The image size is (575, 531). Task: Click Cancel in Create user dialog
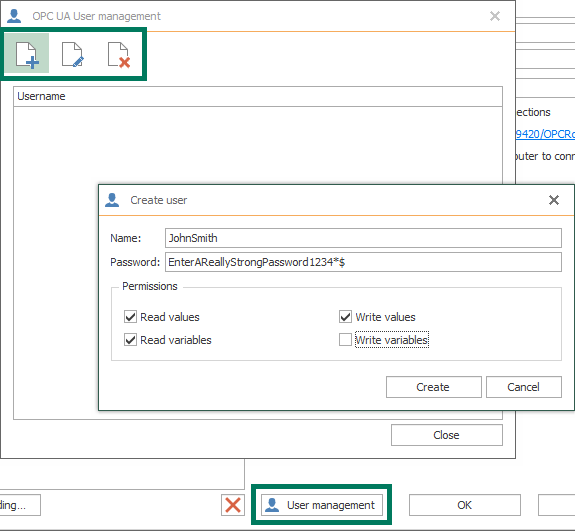[x=524, y=387]
